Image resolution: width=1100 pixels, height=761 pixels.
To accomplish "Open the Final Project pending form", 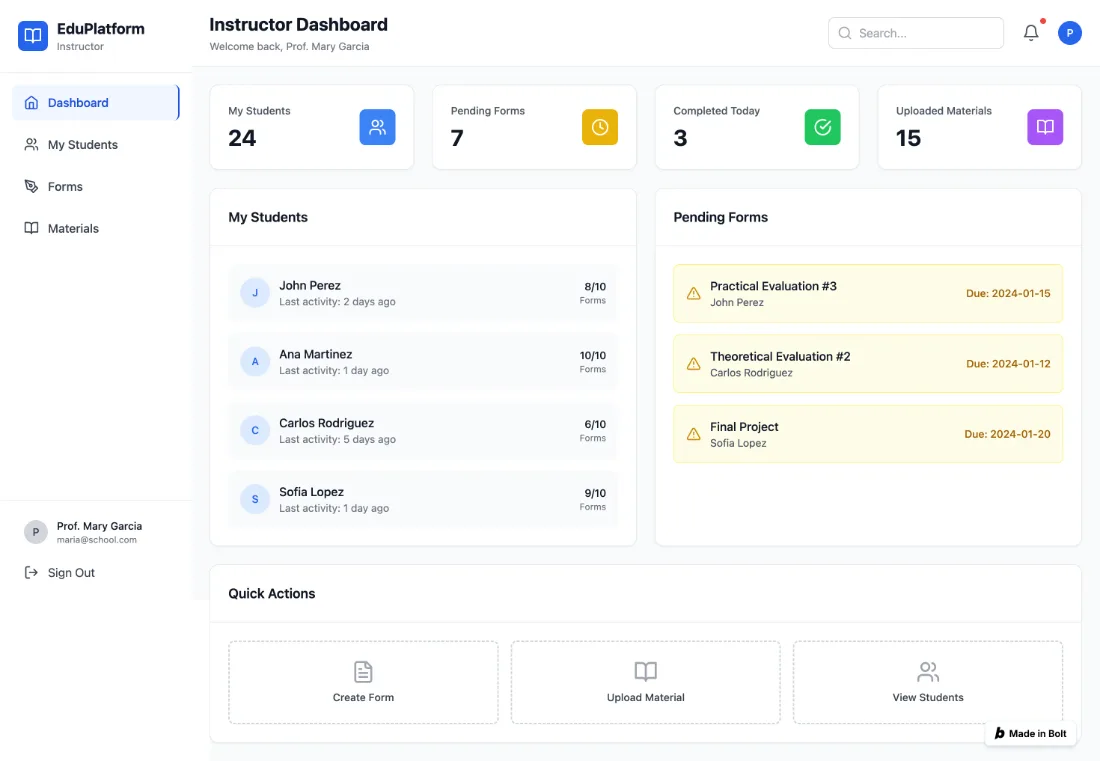I will (868, 433).
